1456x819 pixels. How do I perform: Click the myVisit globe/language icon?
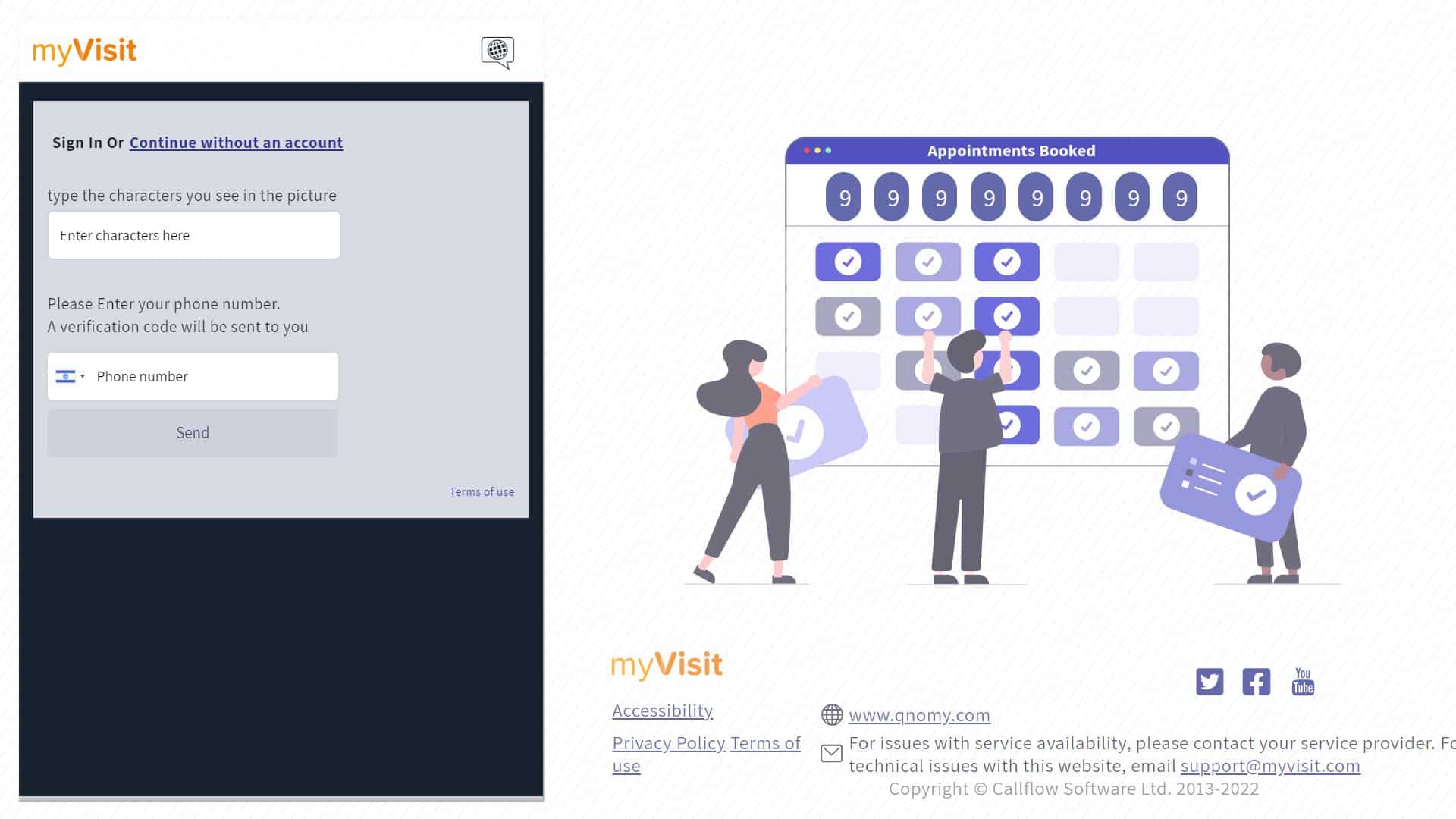pyautogui.click(x=496, y=51)
